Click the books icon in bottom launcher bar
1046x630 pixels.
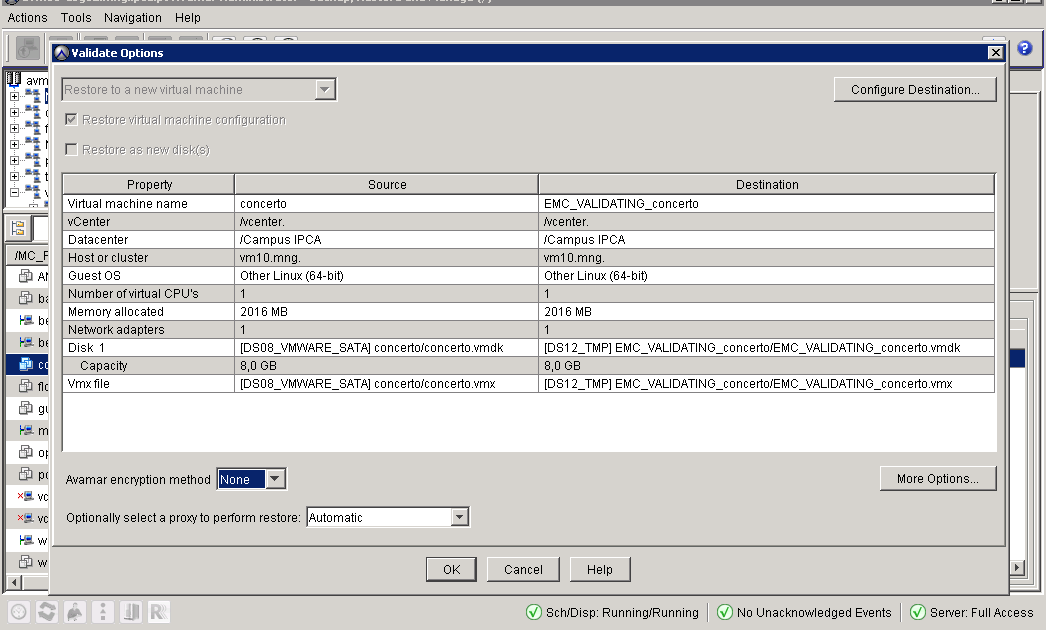[x=131, y=612]
